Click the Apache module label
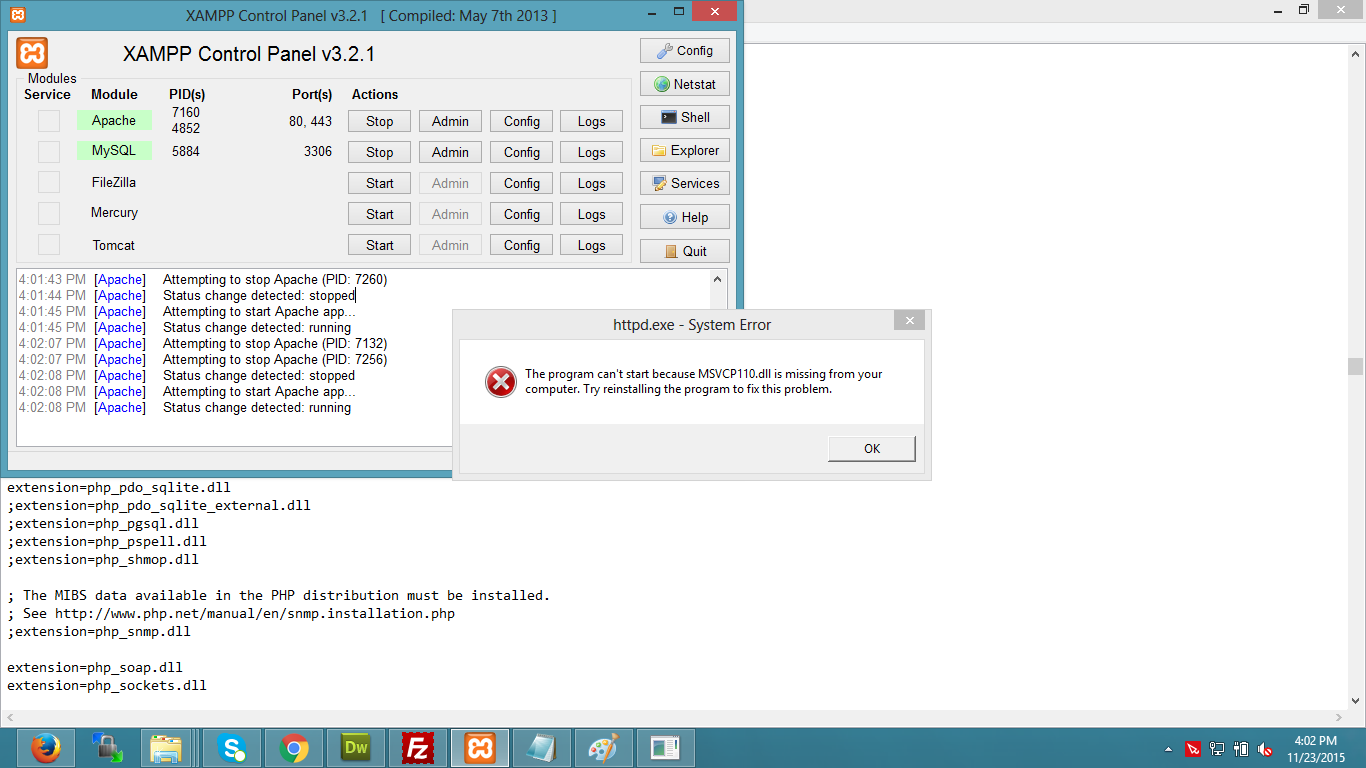This screenshot has width=1366, height=768. (x=114, y=120)
